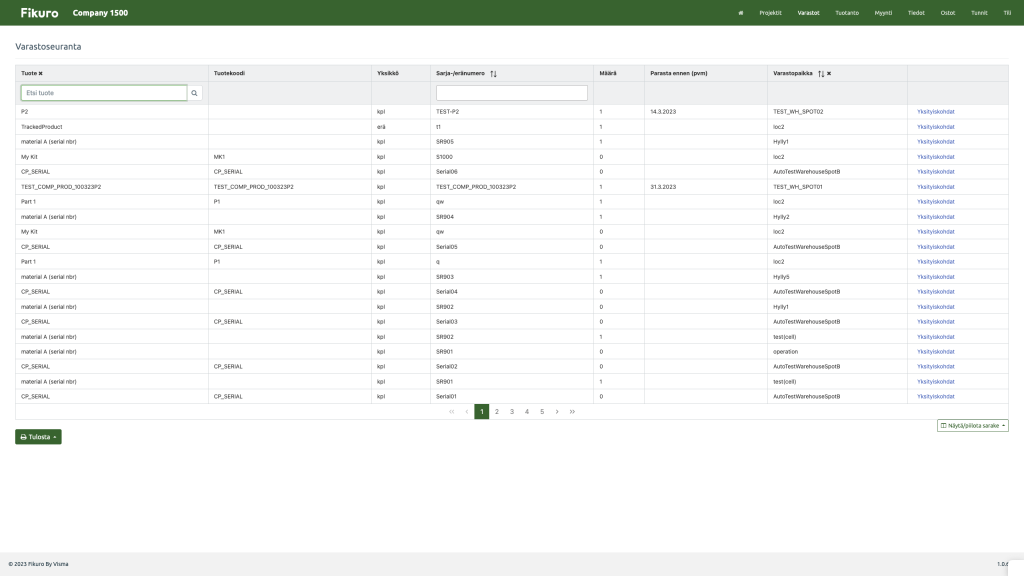Viewport: 1024px width, 576px height.
Task: Open the Tuotanto menu
Action: [x=847, y=13]
